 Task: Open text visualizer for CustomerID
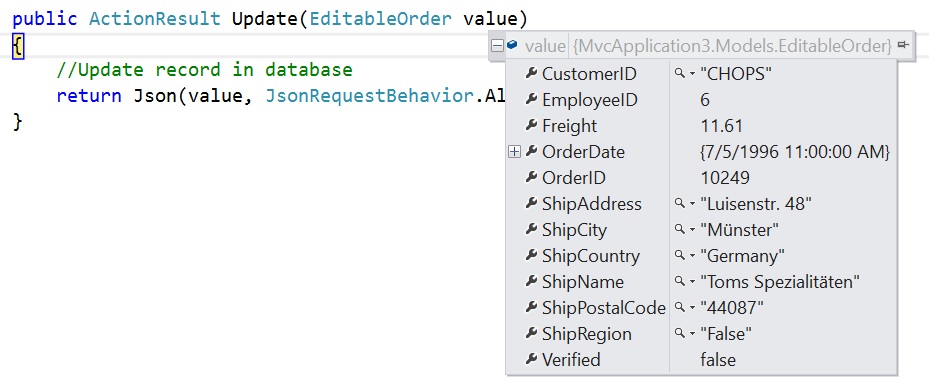[680, 73]
